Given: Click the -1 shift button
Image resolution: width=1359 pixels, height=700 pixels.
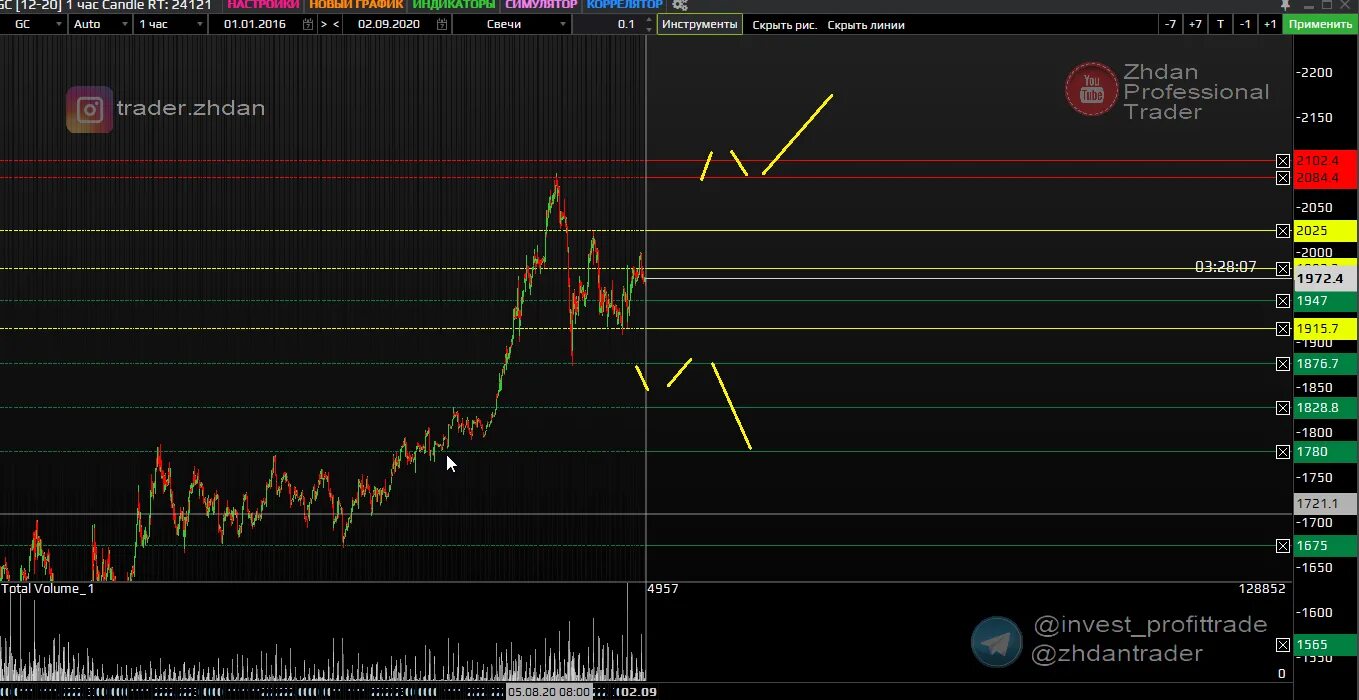Looking at the screenshot, I should click(1245, 24).
